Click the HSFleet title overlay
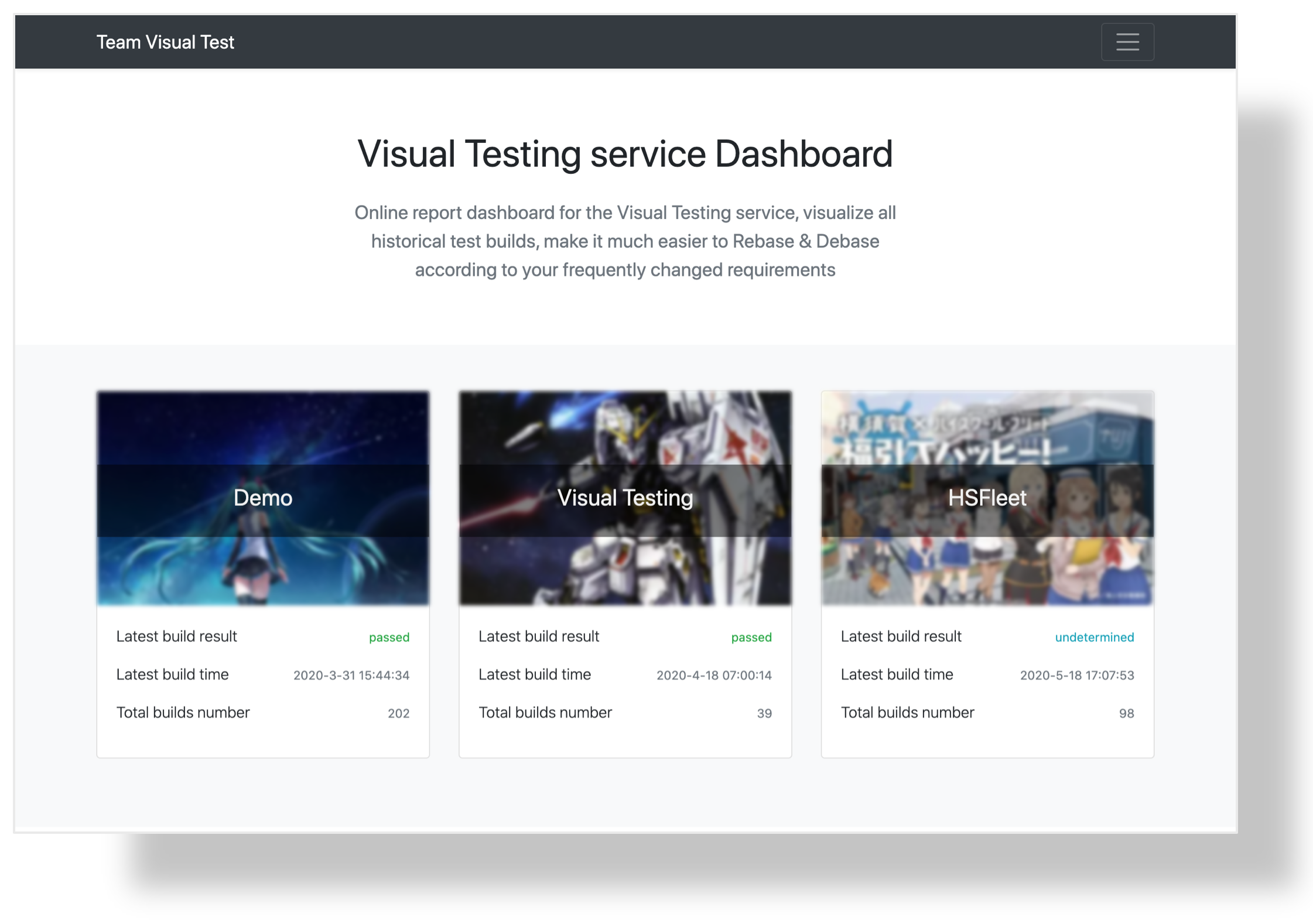This screenshot has height=924, width=1313. pyautogui.click(x=987, y=498)
